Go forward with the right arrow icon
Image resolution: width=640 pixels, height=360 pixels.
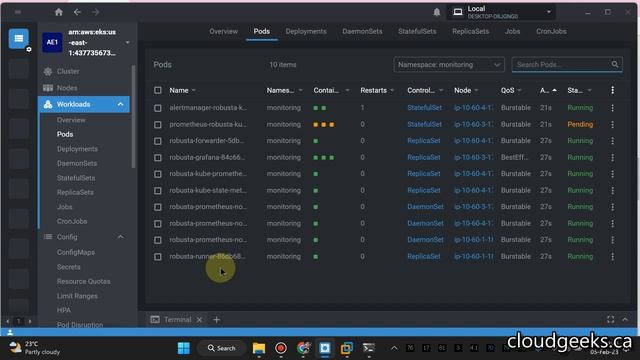pyautogui.click(x=96, y=12)
